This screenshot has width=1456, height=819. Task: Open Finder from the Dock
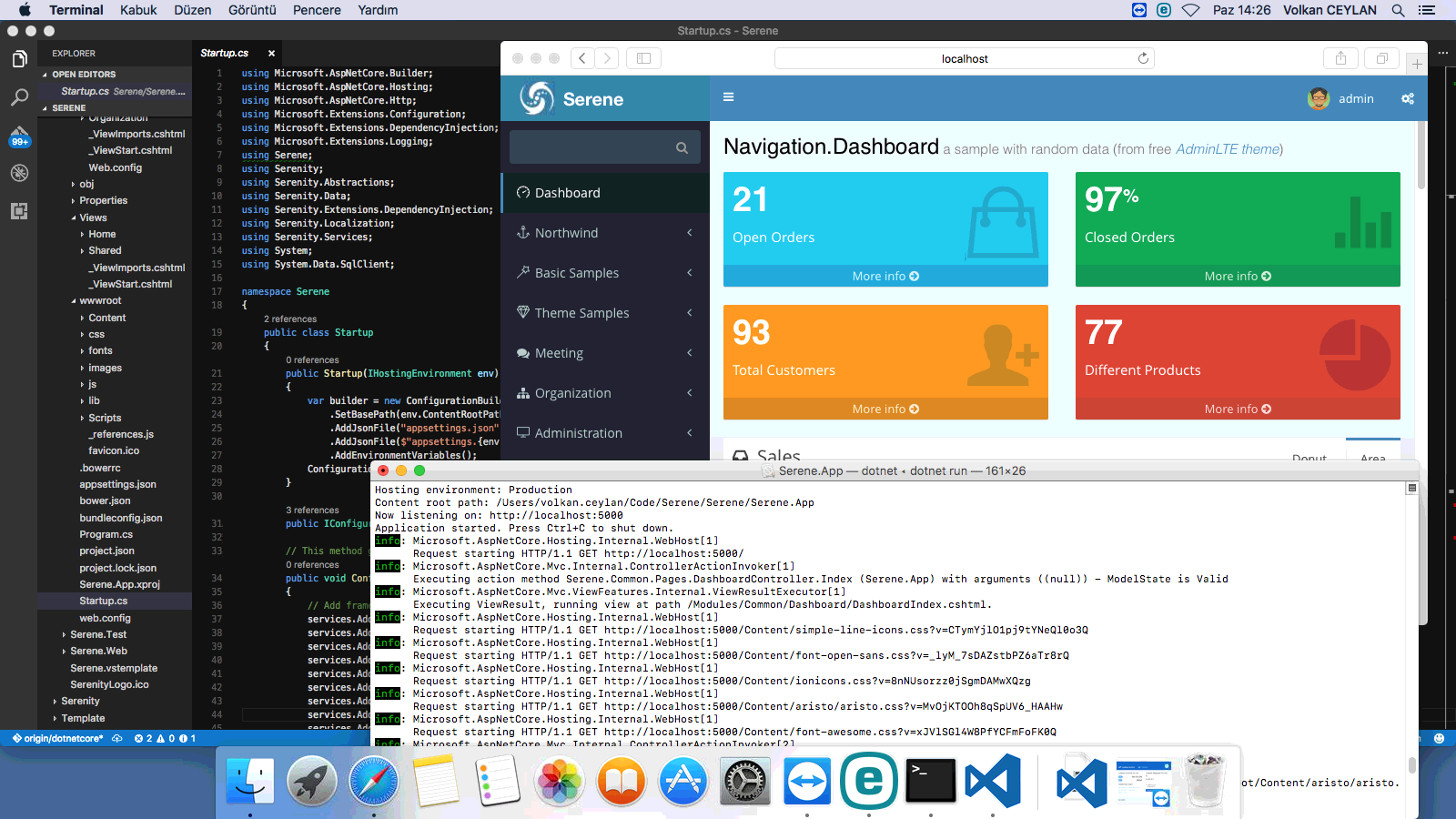click(x=249, y=781)
